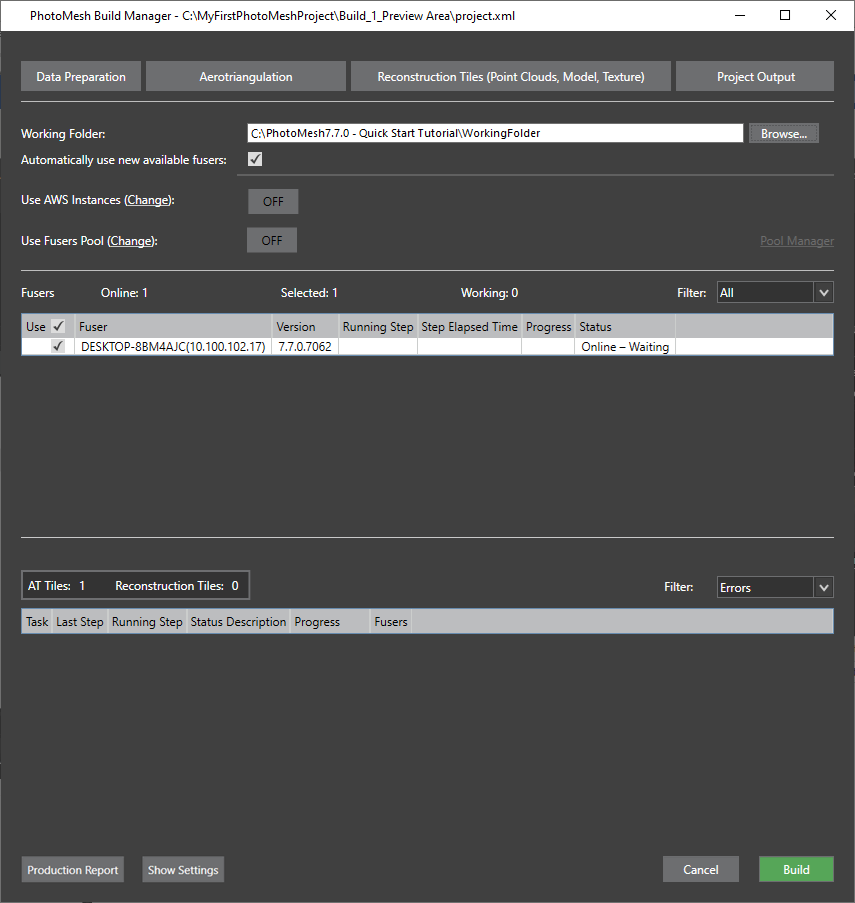The height and width of the screenshot is (903, 855).
Task: Cancel the build dialog
Action: [x=701, y=869]
